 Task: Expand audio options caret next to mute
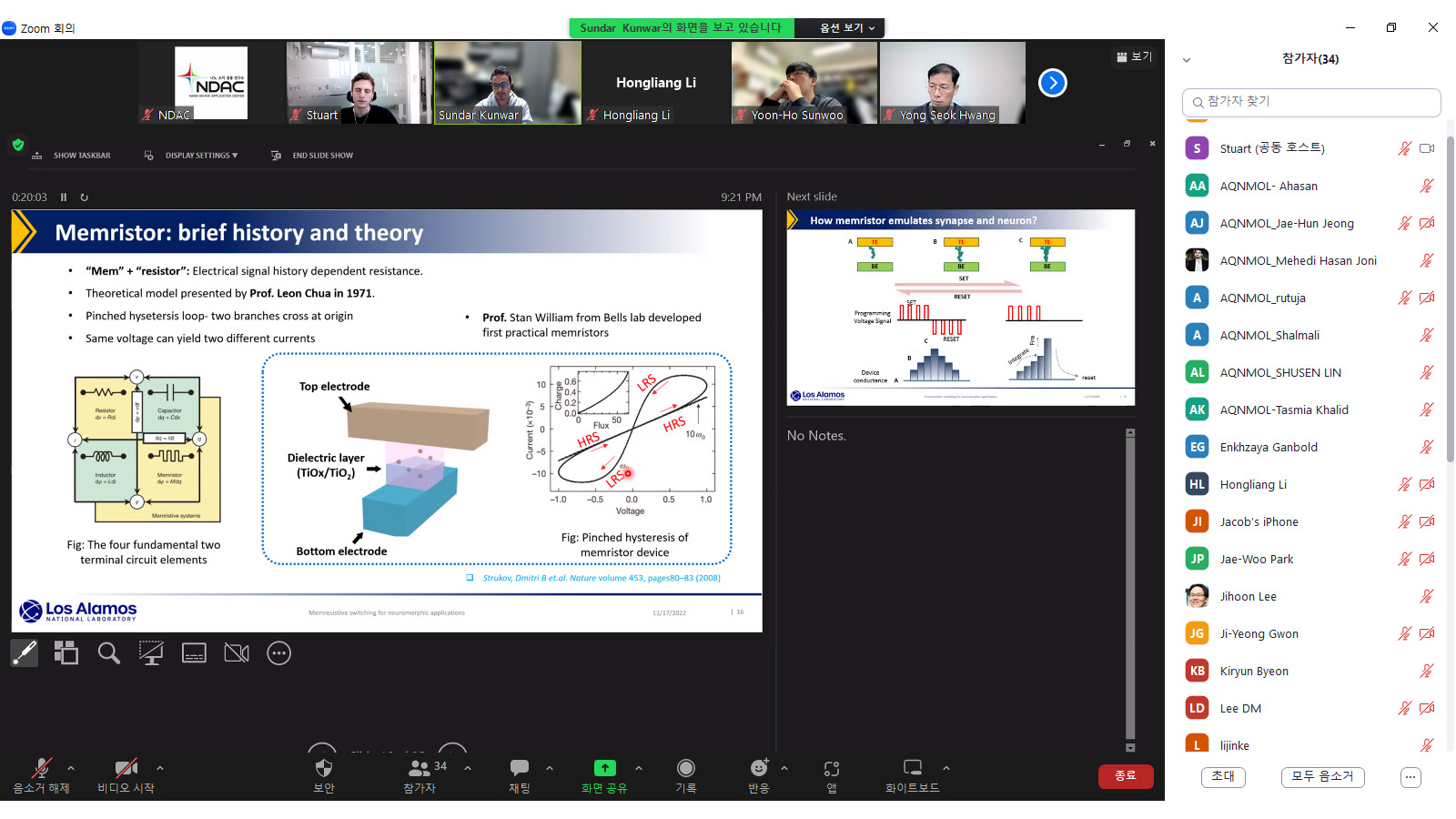[71, 768]
